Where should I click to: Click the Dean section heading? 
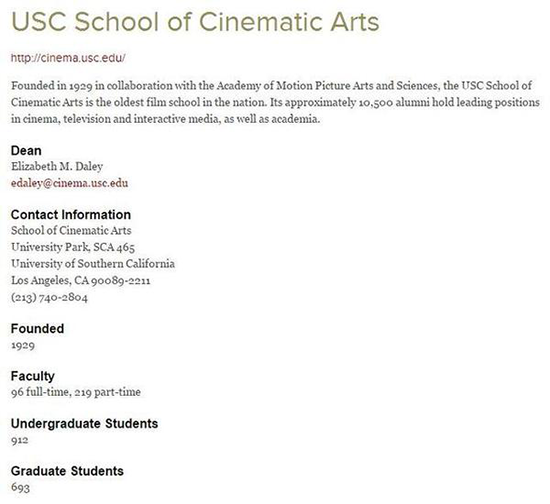26,150
